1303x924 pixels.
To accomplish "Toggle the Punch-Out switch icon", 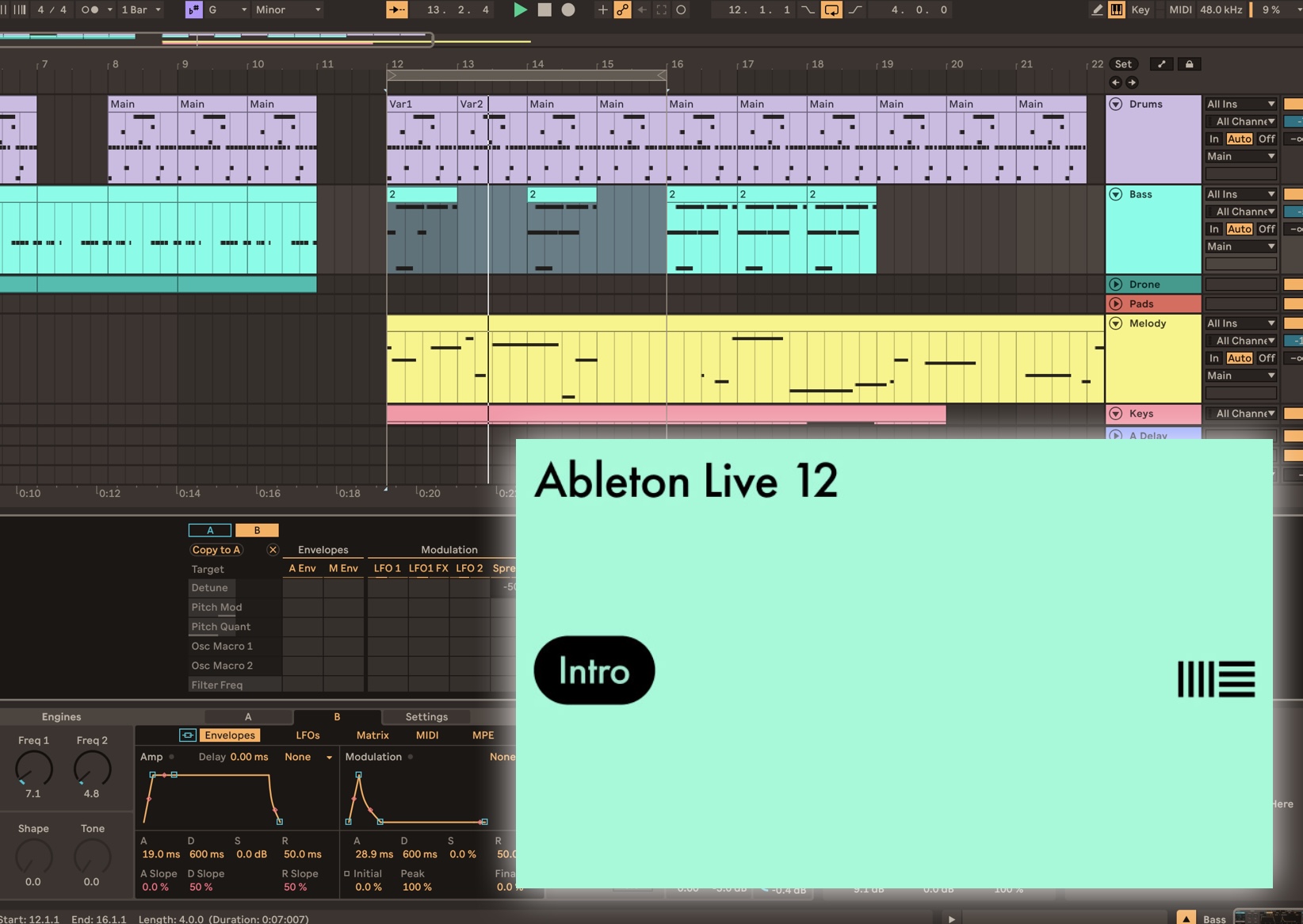I will (x=856, y=10).
